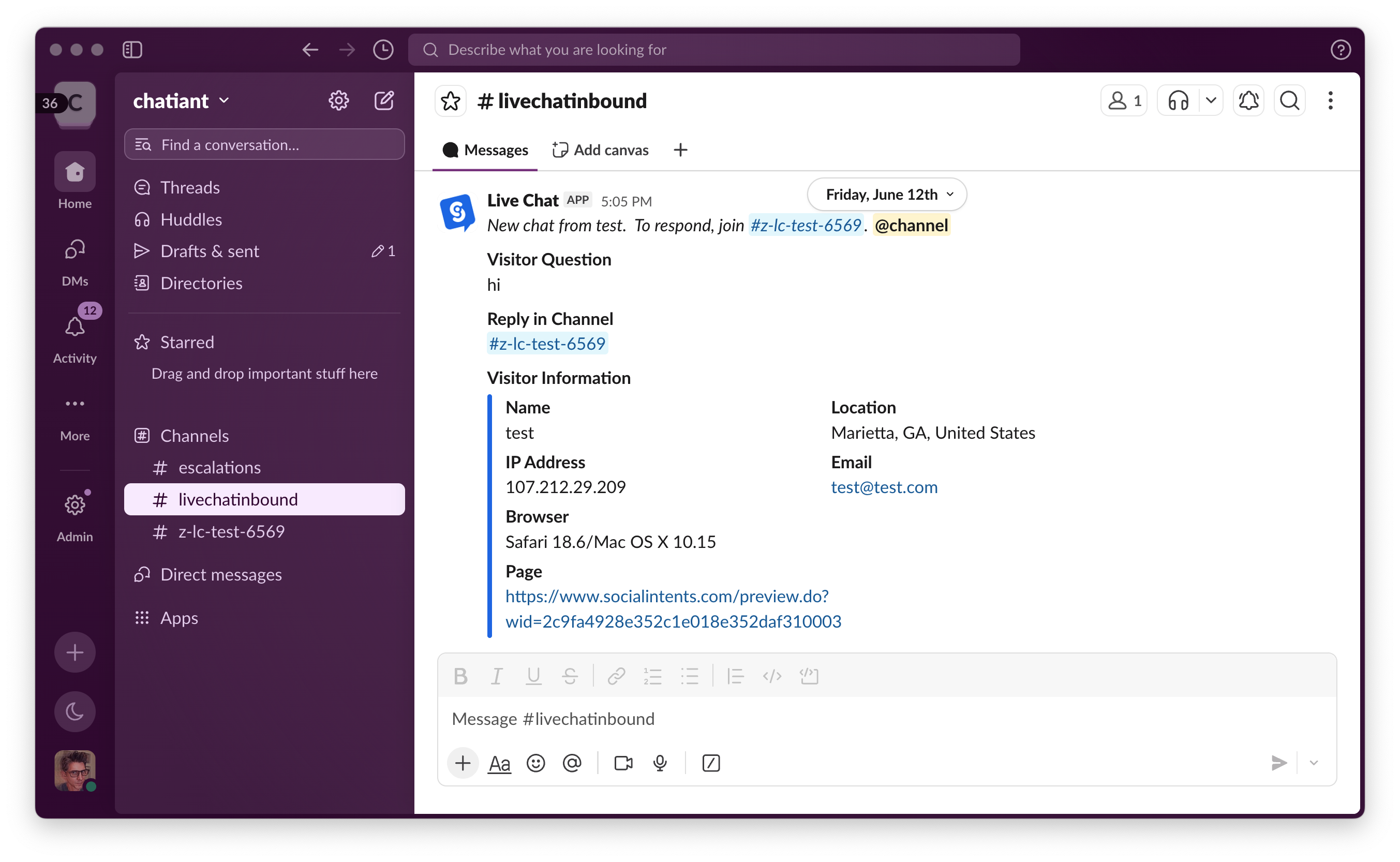This screenshot has width=1400, height=862.
Task: Open the attachment plus menu in composer
Action: pyautogui.click(x=463, y=763)
